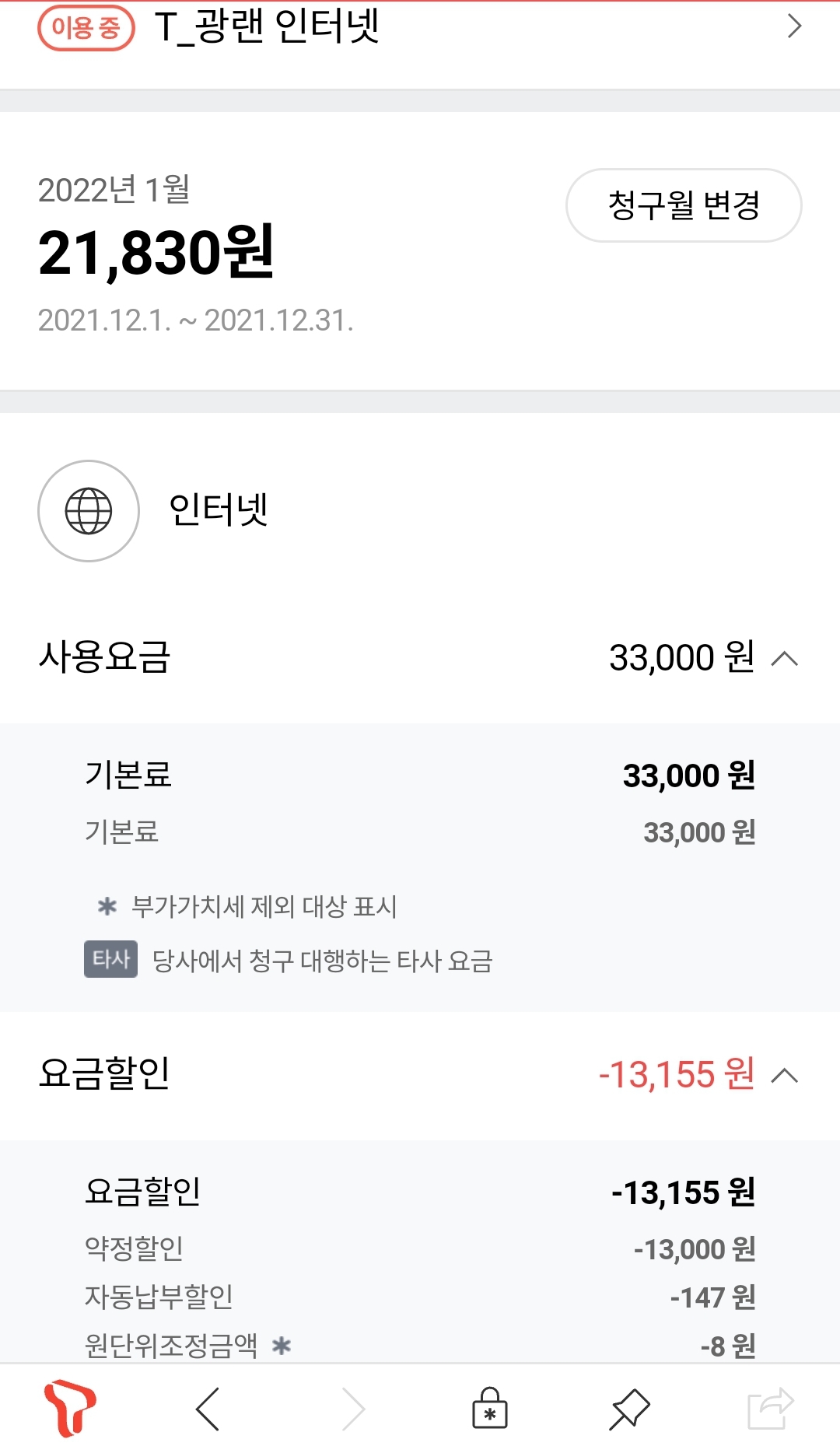840x1453 pixels.
Task: Tap the 21,830원 bill total
Action: pos(156,253)
